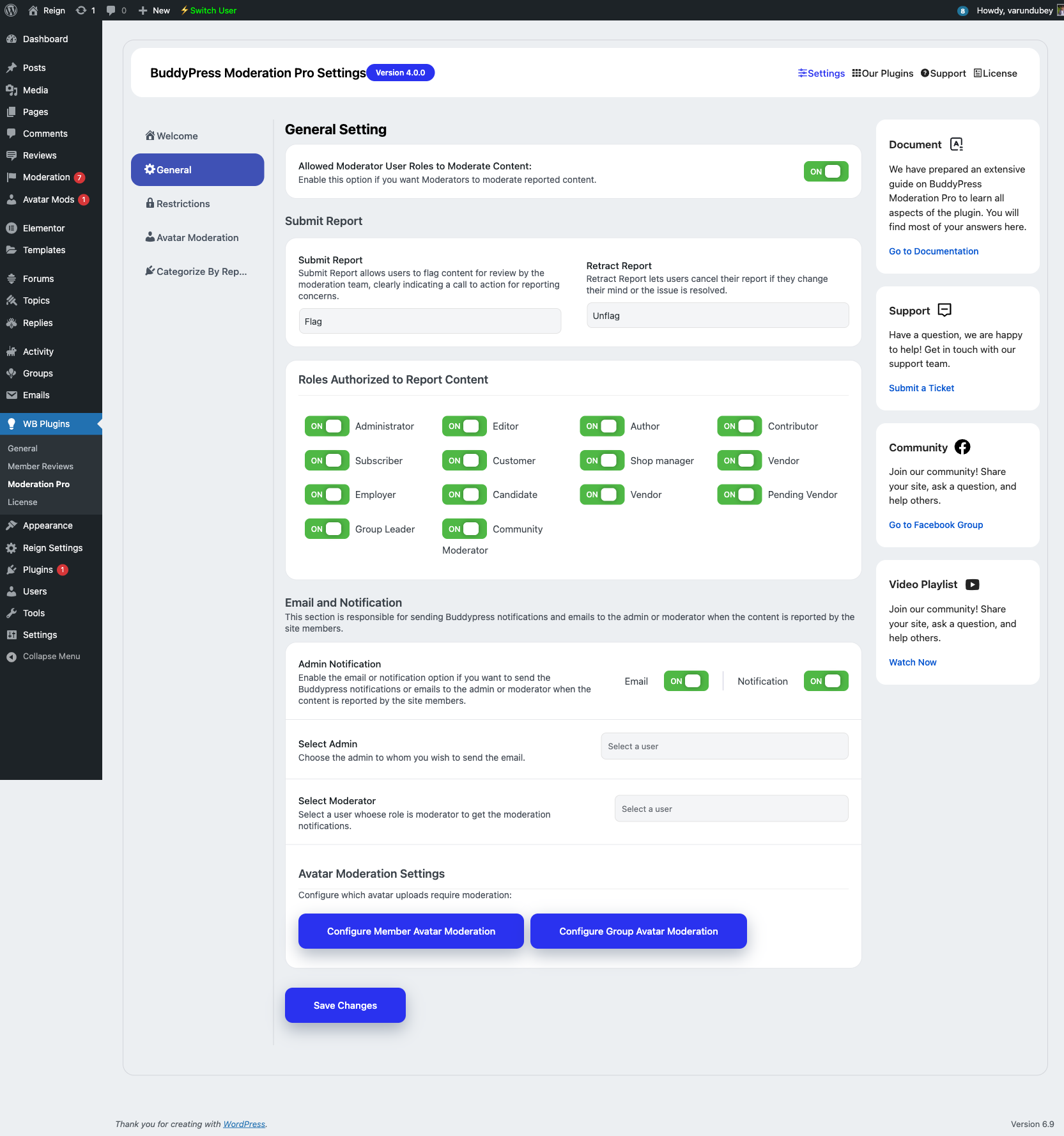Click the Save Changes button
This screenshot has width=1064, height=1136.
(x=345, y=1006)
